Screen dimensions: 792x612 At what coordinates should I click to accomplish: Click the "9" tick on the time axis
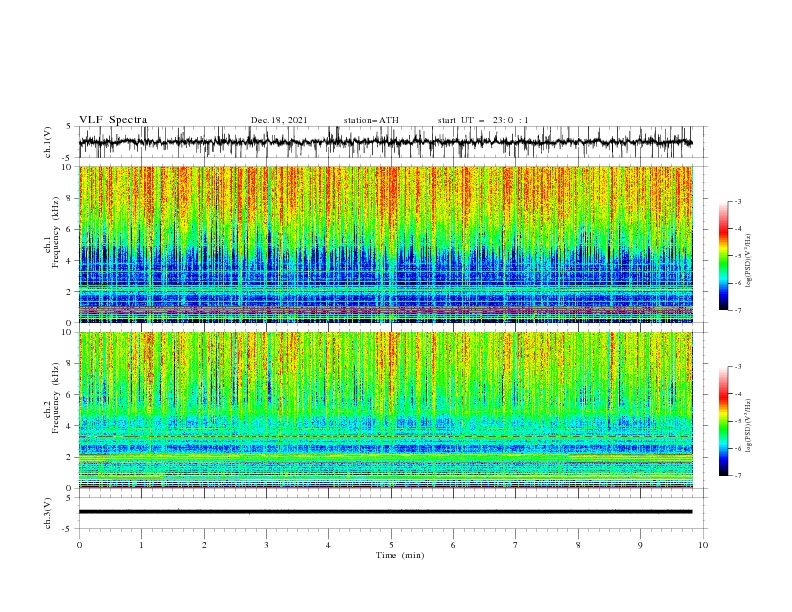[x=640, y=545]
